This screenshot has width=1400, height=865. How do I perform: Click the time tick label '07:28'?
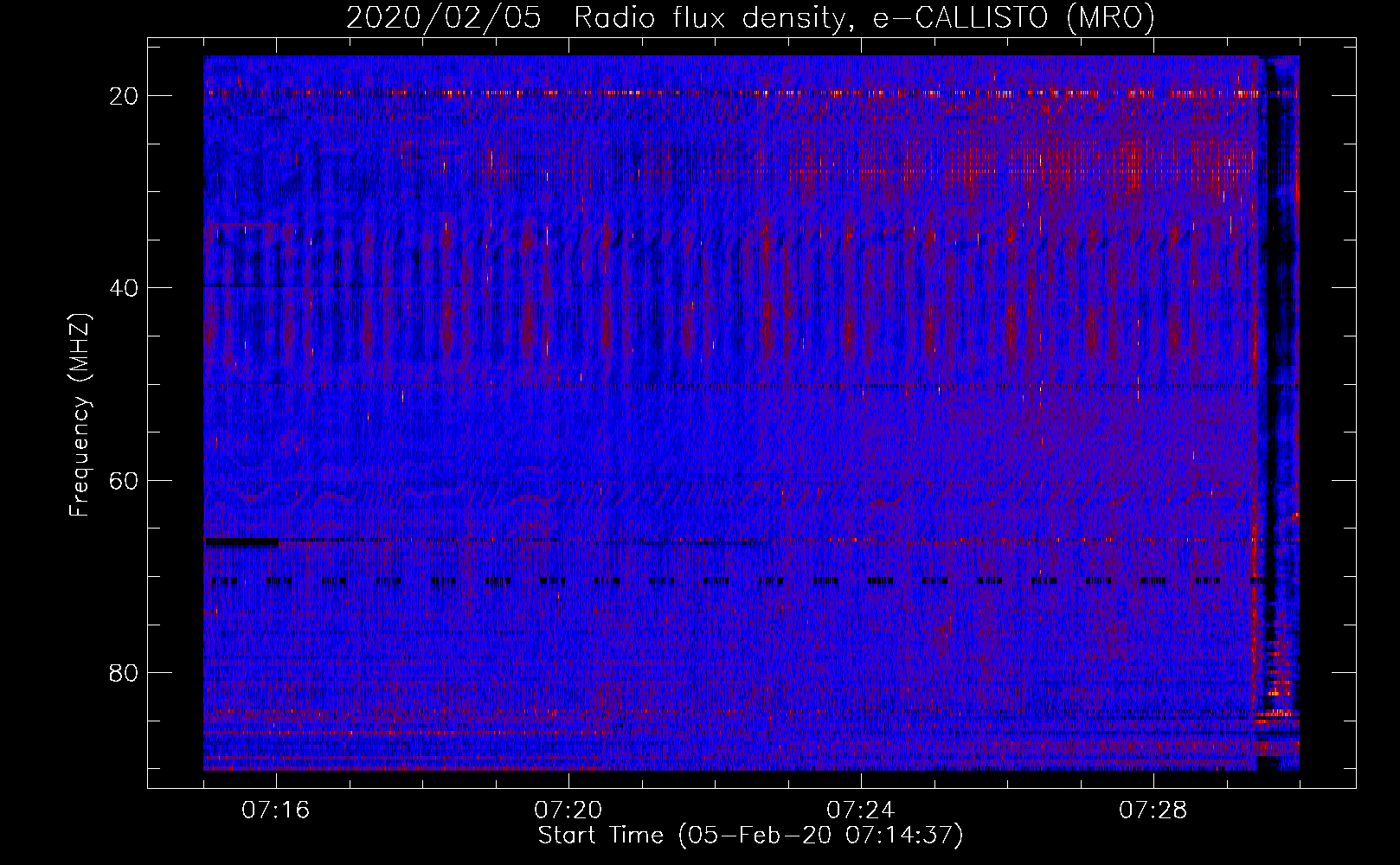click(1153, 811)
